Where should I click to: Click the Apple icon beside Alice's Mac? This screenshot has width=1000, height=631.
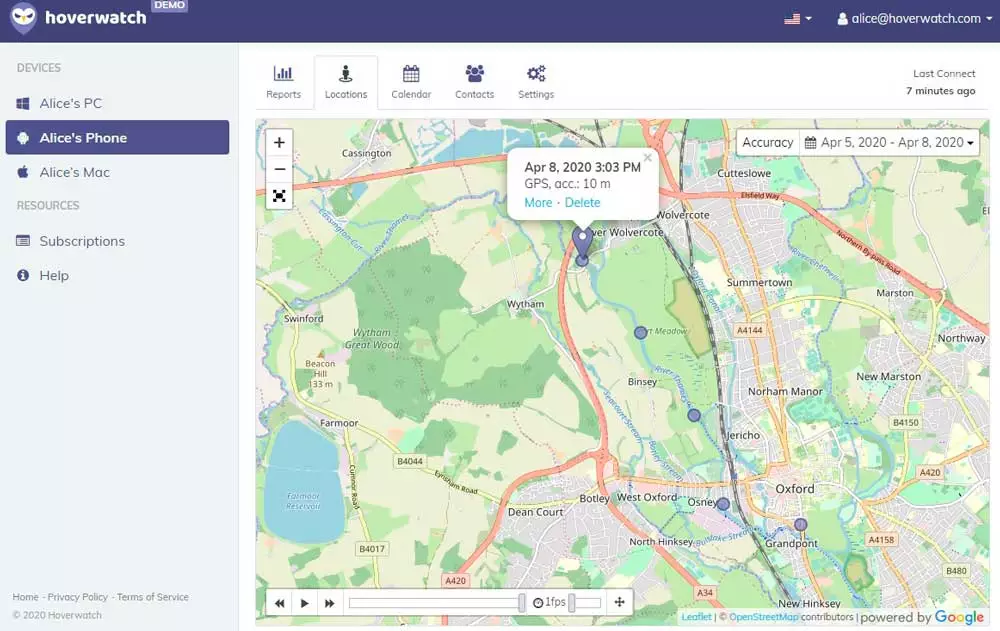coord(23,172)
